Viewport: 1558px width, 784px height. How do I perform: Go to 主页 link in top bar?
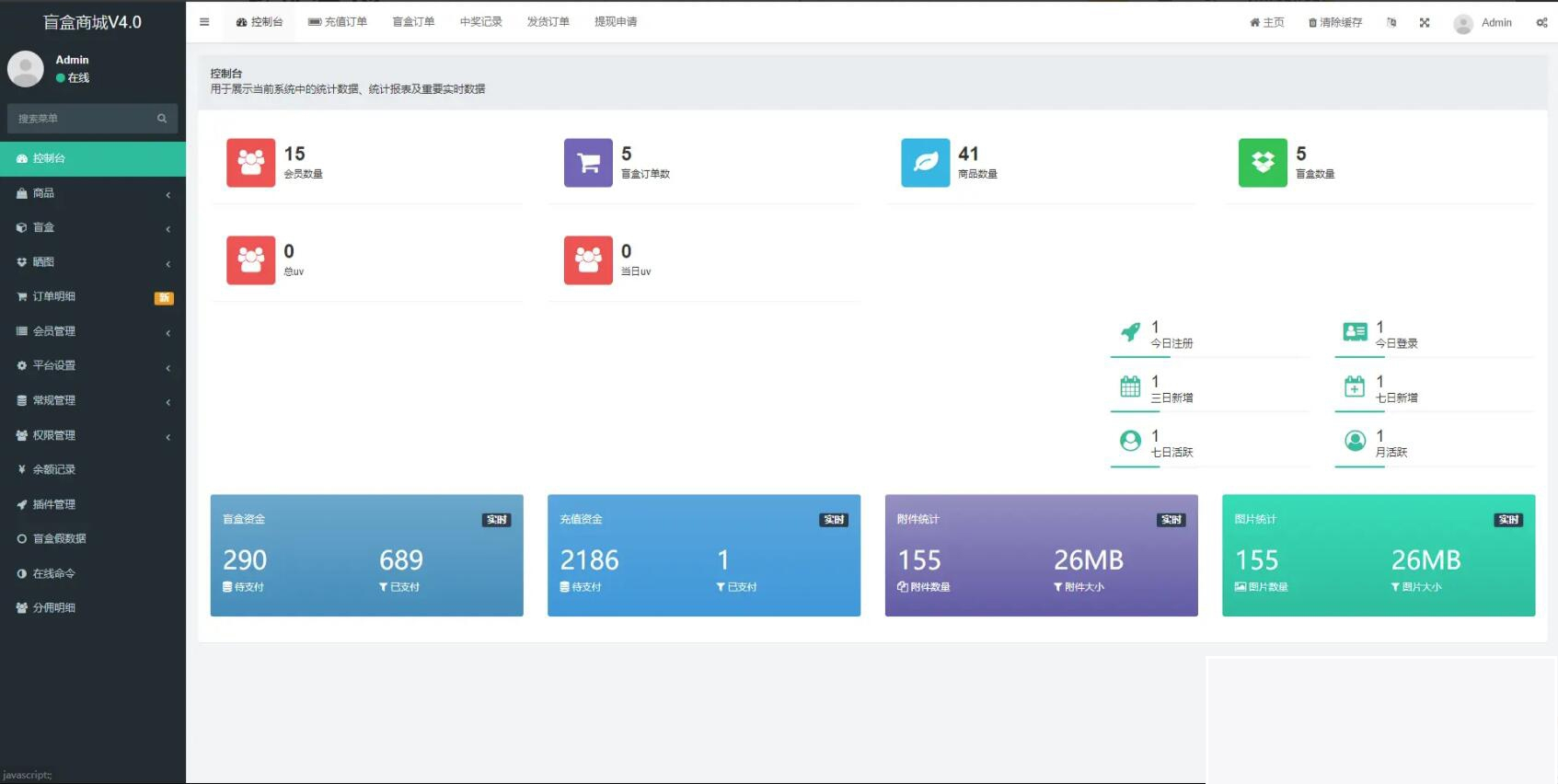[x=1267, y=23]
